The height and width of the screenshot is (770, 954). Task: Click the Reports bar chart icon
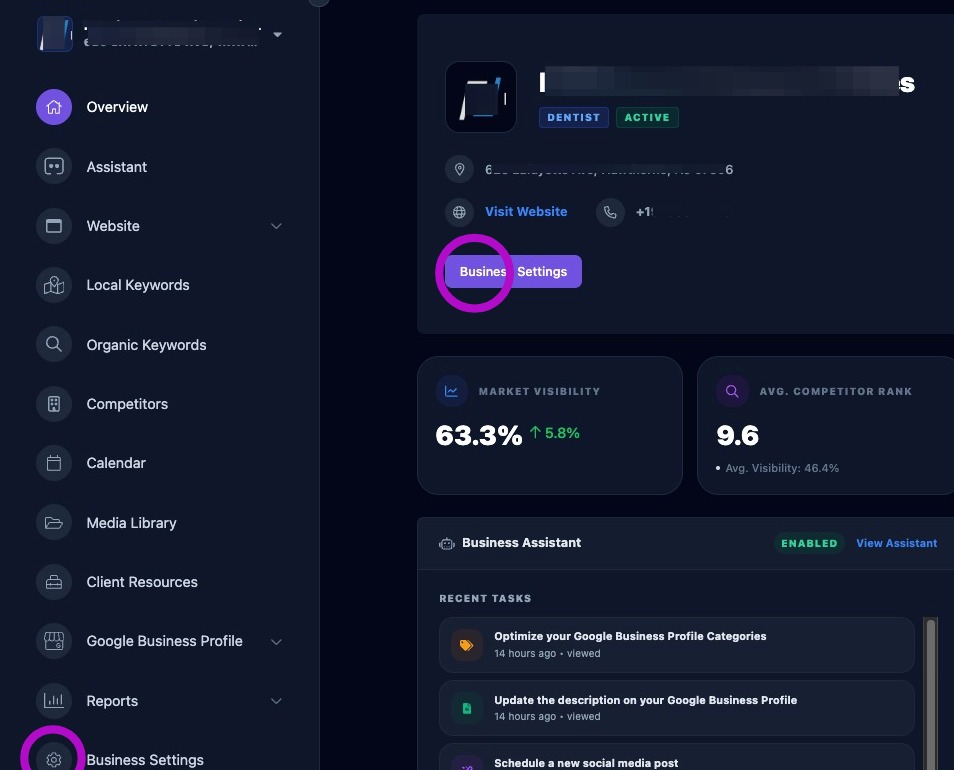[x=54, y=701]
